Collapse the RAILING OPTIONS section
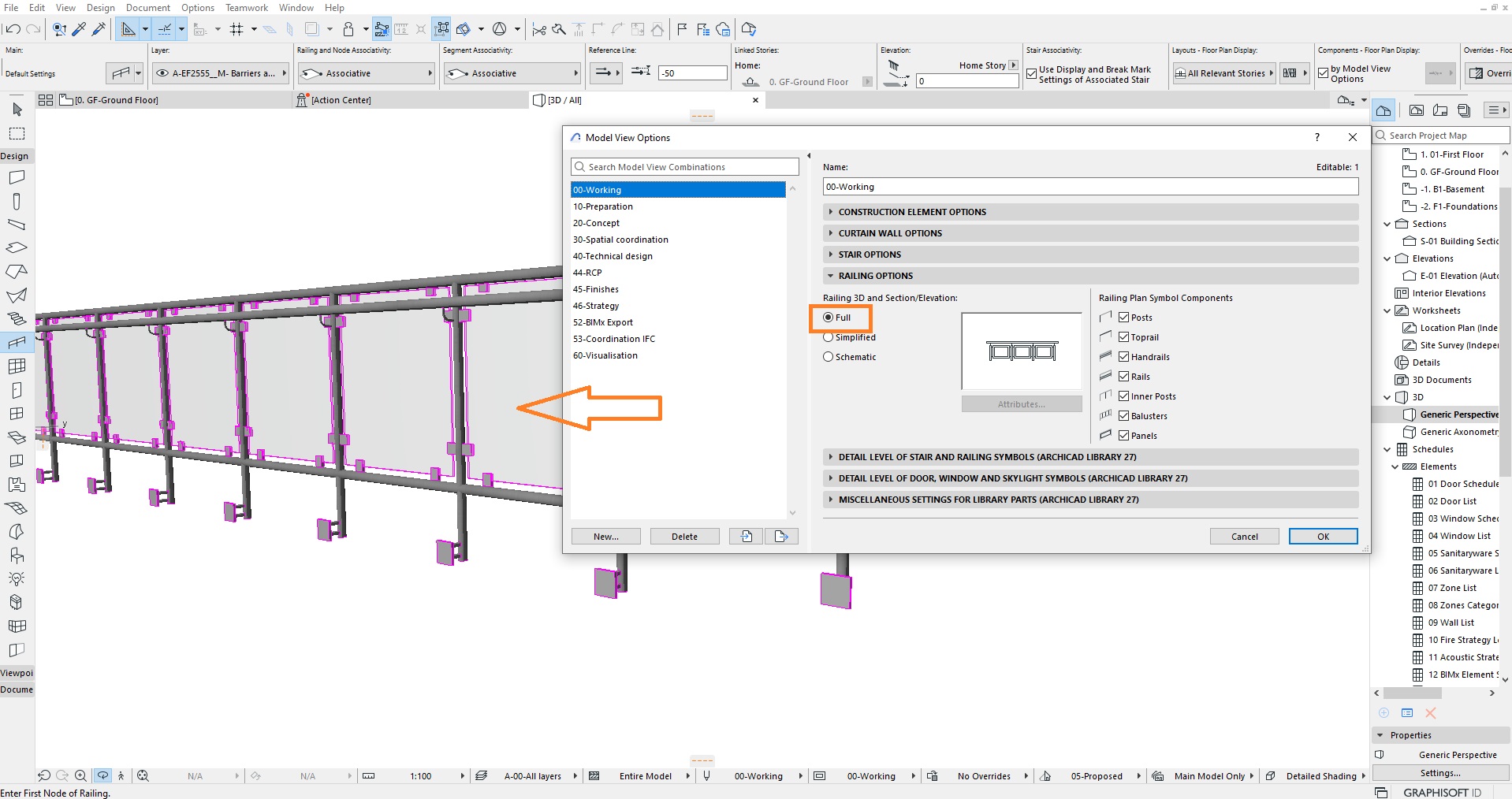The width and height of the screenshot is (1512, 799). pos(832,275)
